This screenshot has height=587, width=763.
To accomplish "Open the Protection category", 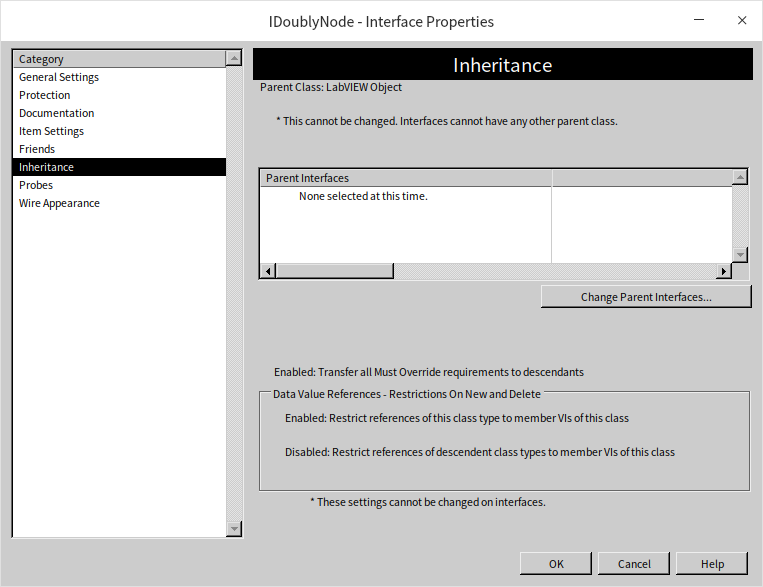I will coord(45,95).
